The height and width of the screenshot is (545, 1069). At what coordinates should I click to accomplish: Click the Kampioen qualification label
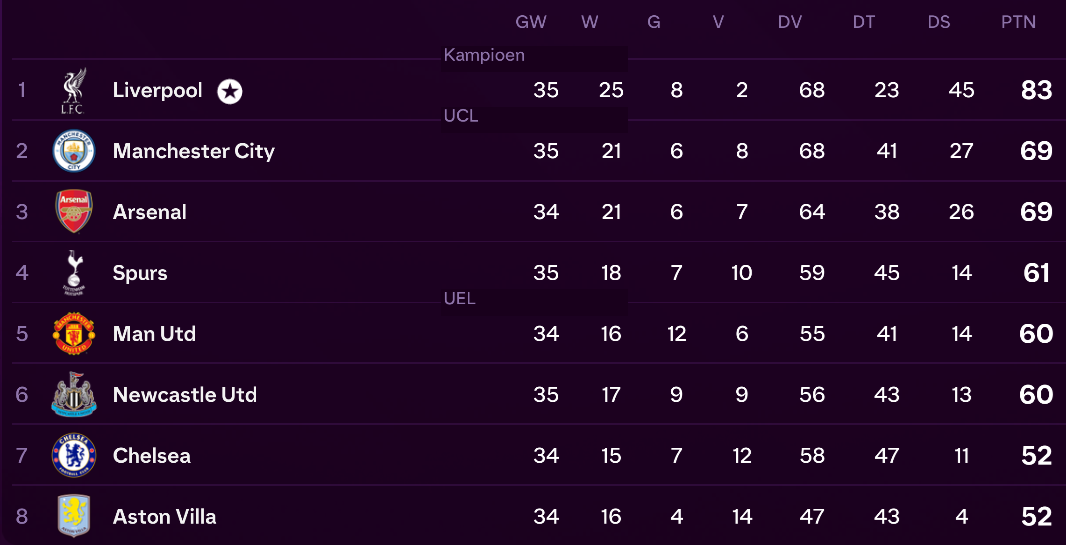coord(484,56)
